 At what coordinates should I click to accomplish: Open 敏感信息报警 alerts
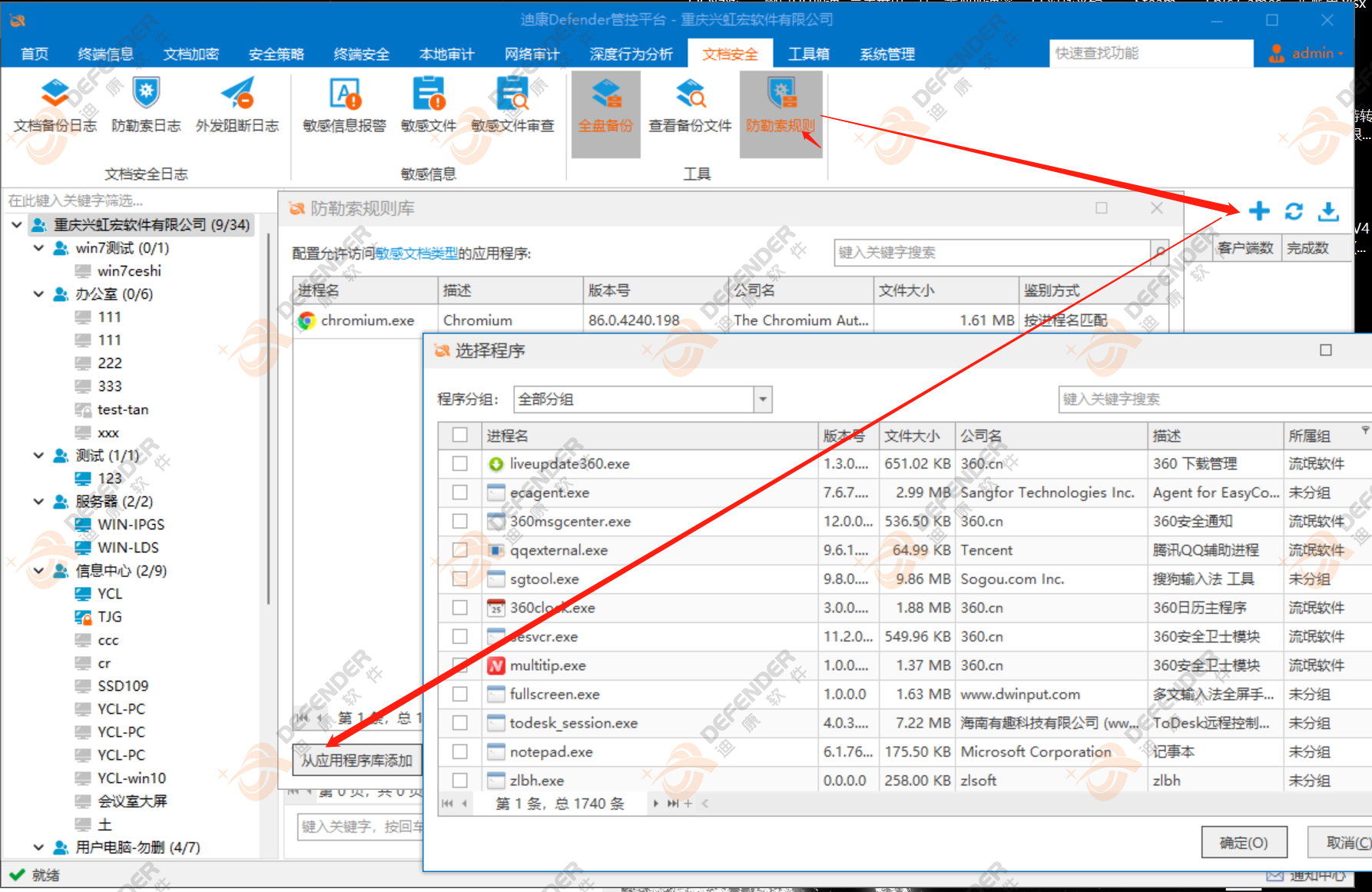[344, 105]
